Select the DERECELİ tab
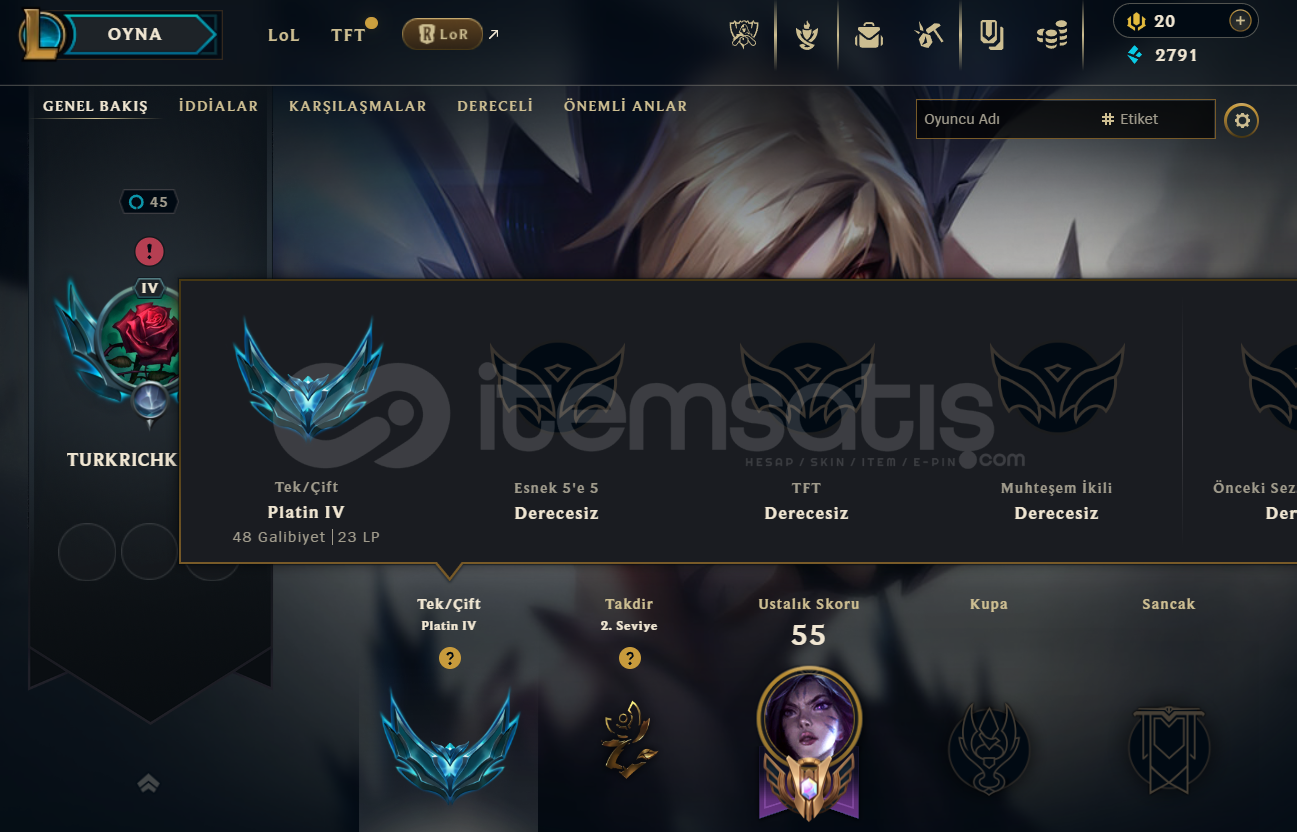Screen dimensions: 1297x832 point(495,106)
